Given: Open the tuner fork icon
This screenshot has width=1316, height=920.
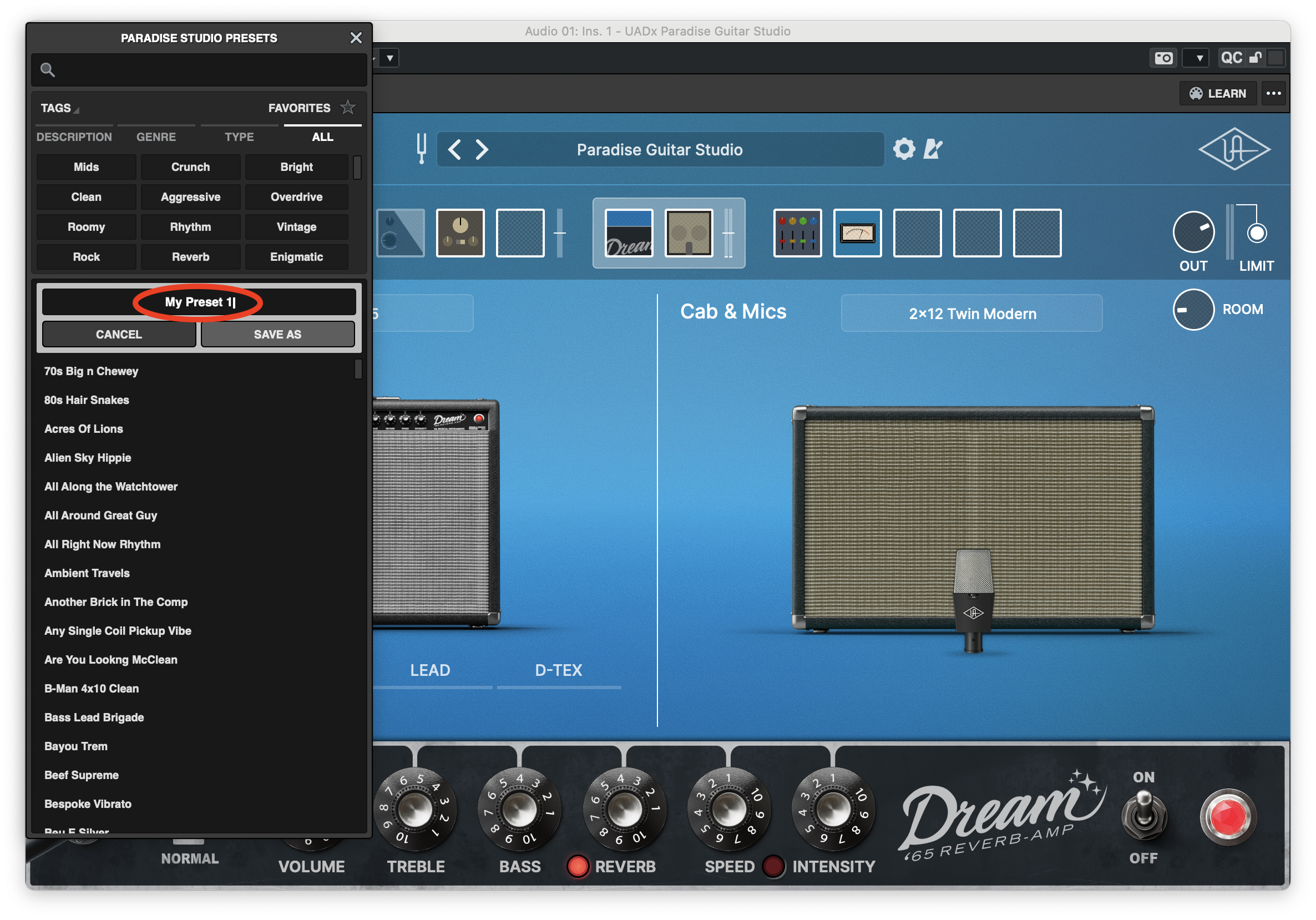Looking at the screenshot, I should (x=421, y=149).
